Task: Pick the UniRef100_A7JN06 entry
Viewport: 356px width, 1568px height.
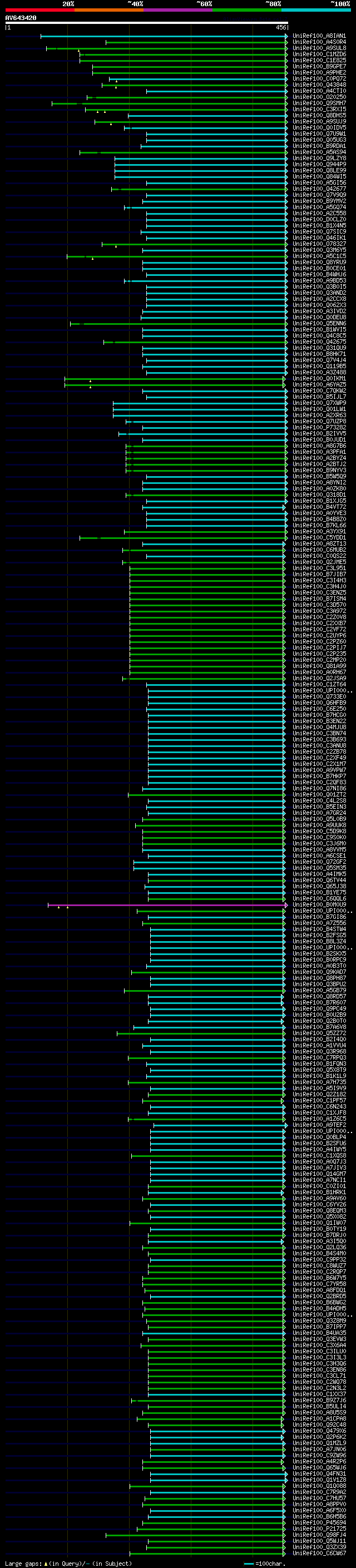Action: tap(319, 1449)
